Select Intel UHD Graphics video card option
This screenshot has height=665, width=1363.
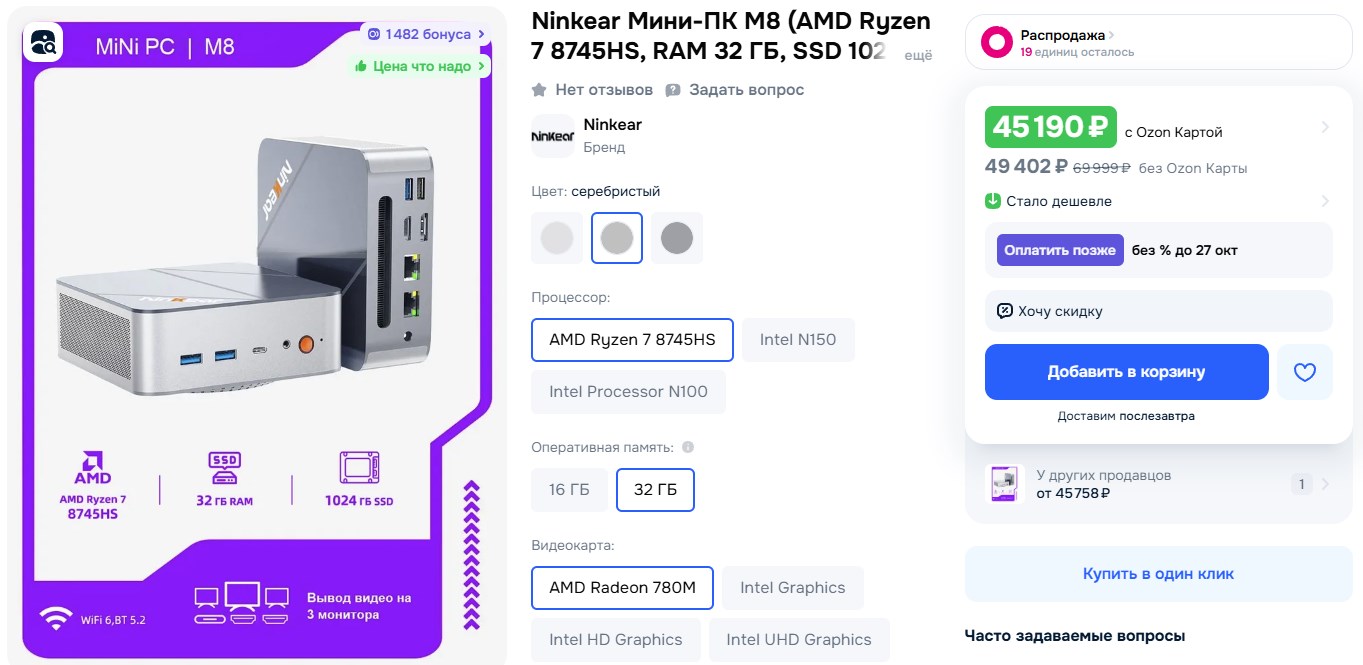[799, 640]
